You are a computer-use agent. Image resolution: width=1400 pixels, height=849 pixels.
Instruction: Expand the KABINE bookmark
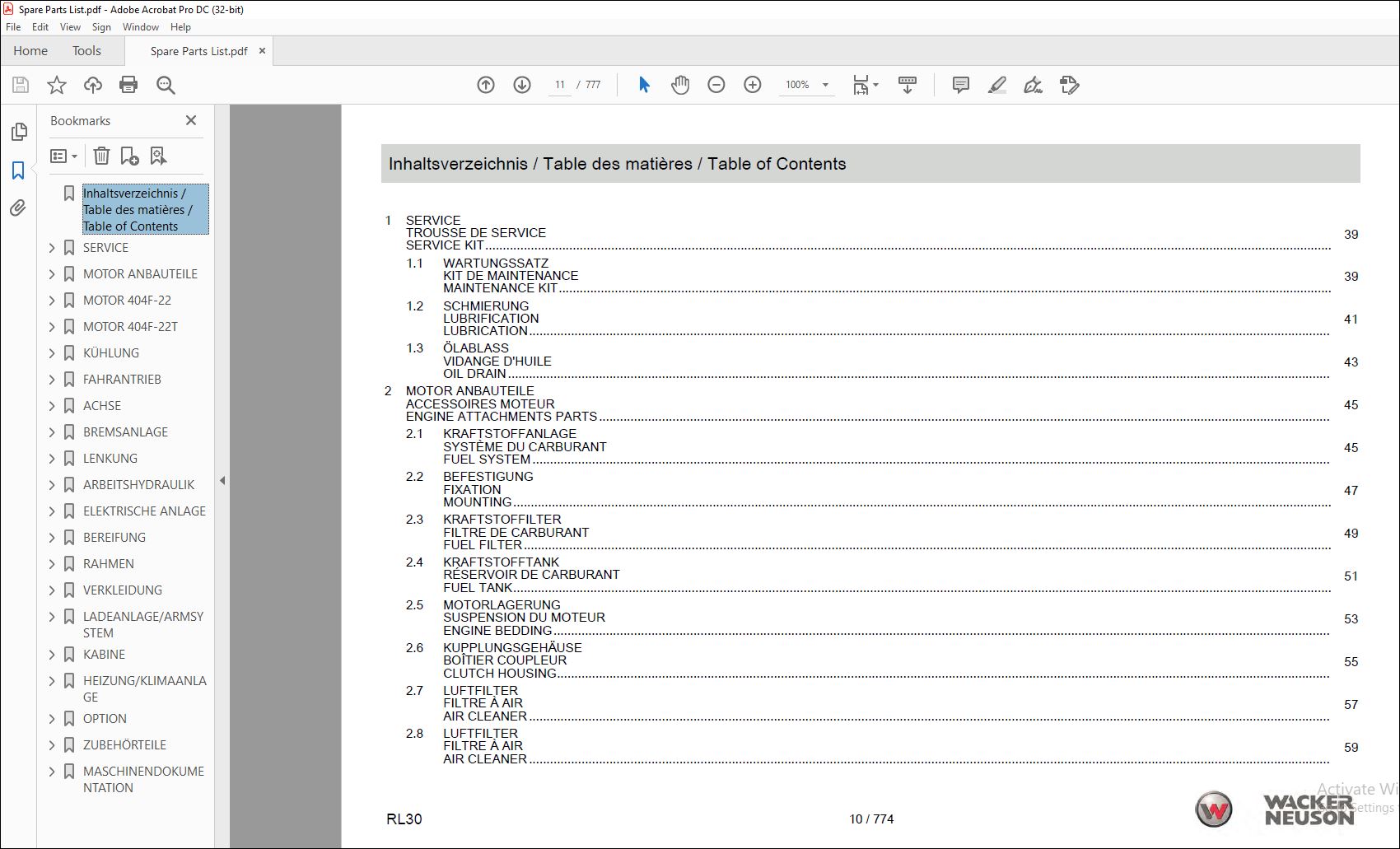pos(52,655)
